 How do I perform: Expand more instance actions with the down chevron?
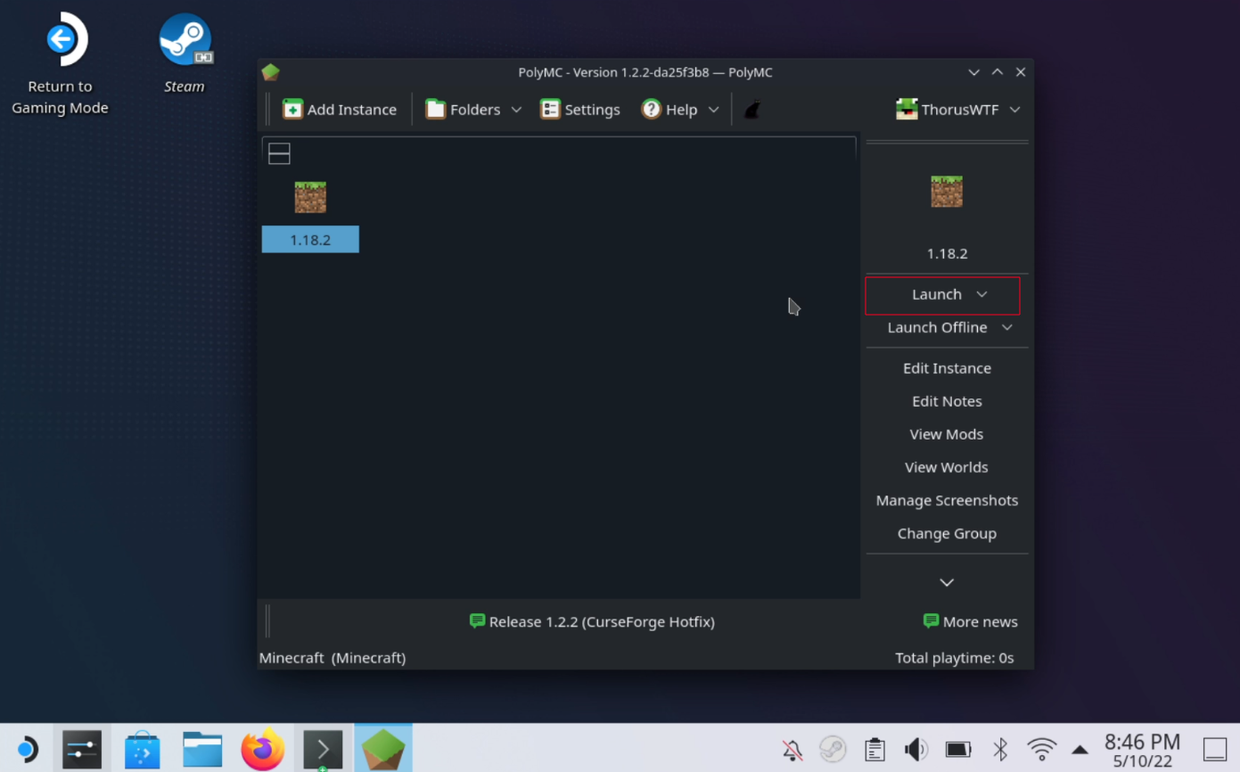(947, 582)
